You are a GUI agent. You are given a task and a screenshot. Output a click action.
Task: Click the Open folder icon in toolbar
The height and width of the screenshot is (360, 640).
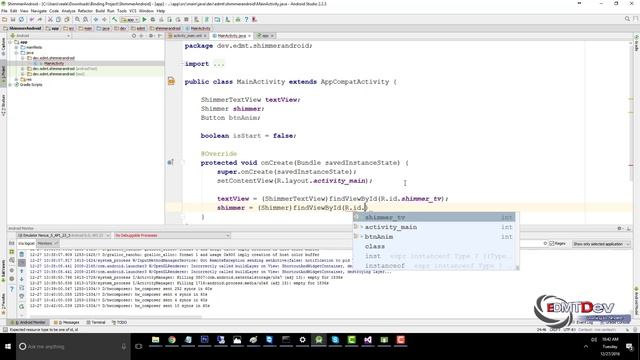[x=4, y=20]
